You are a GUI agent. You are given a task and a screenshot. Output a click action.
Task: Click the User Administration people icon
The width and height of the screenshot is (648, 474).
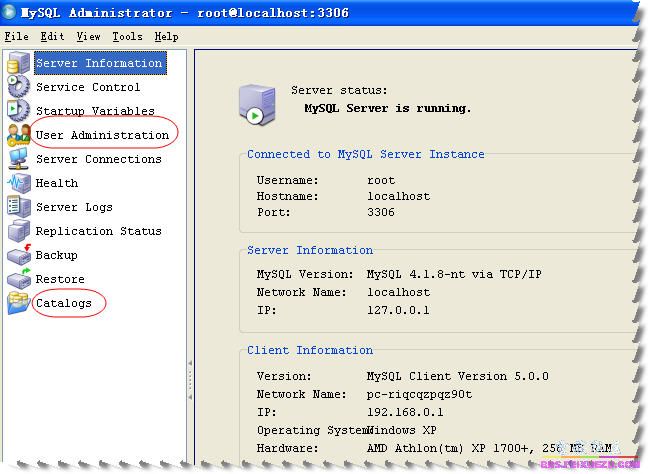(19, 135)
